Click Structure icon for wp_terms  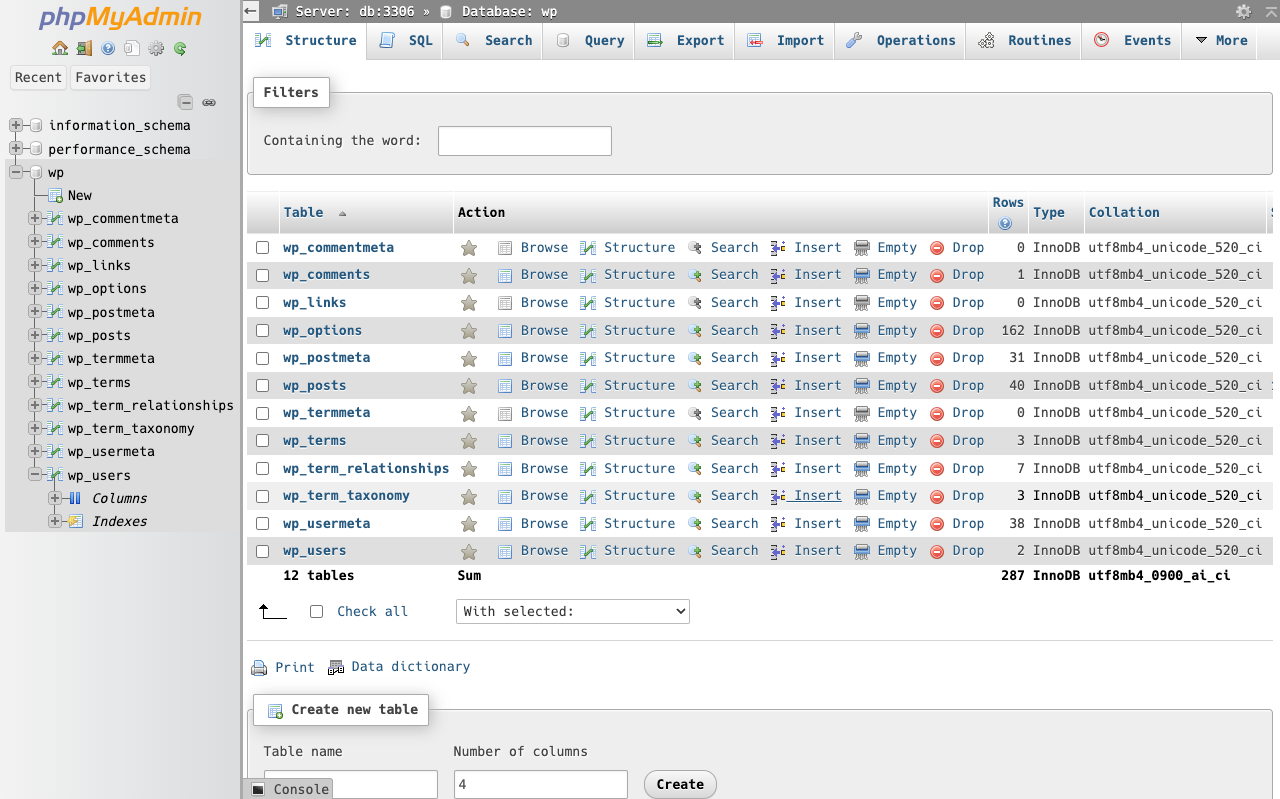click(588, 441)
